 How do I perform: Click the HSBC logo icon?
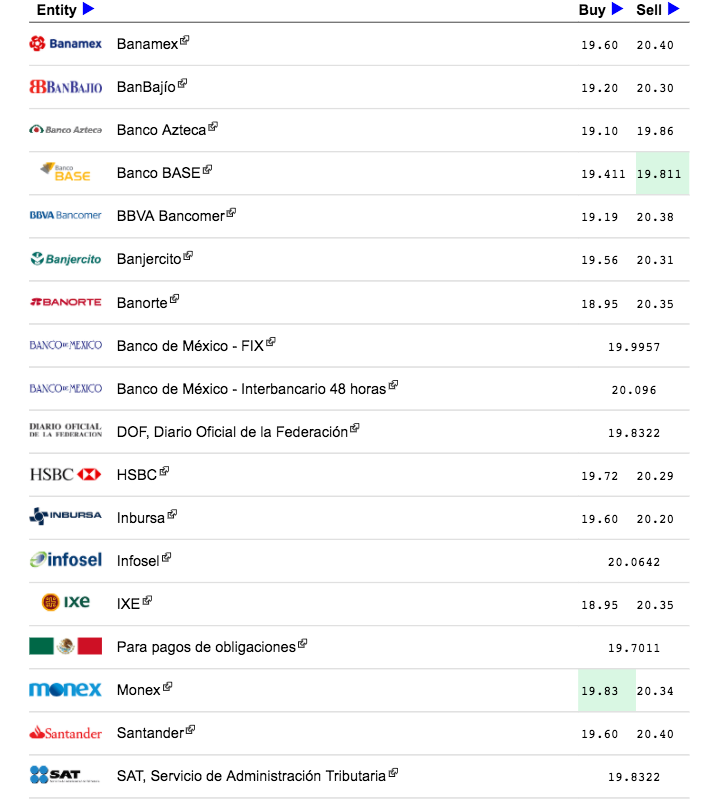coord(66,474)
